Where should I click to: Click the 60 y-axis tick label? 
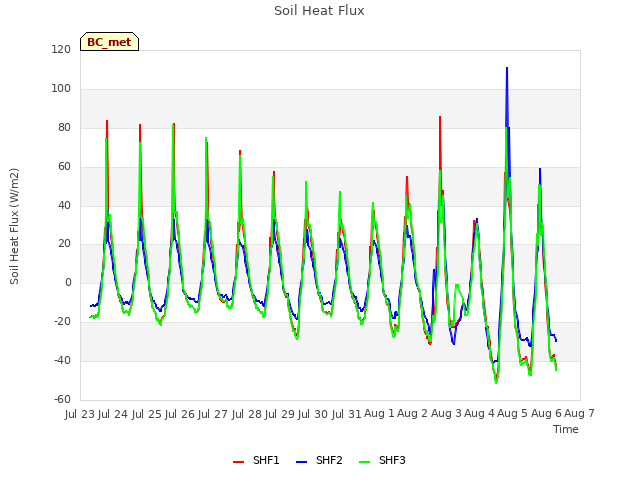(64, 167)
